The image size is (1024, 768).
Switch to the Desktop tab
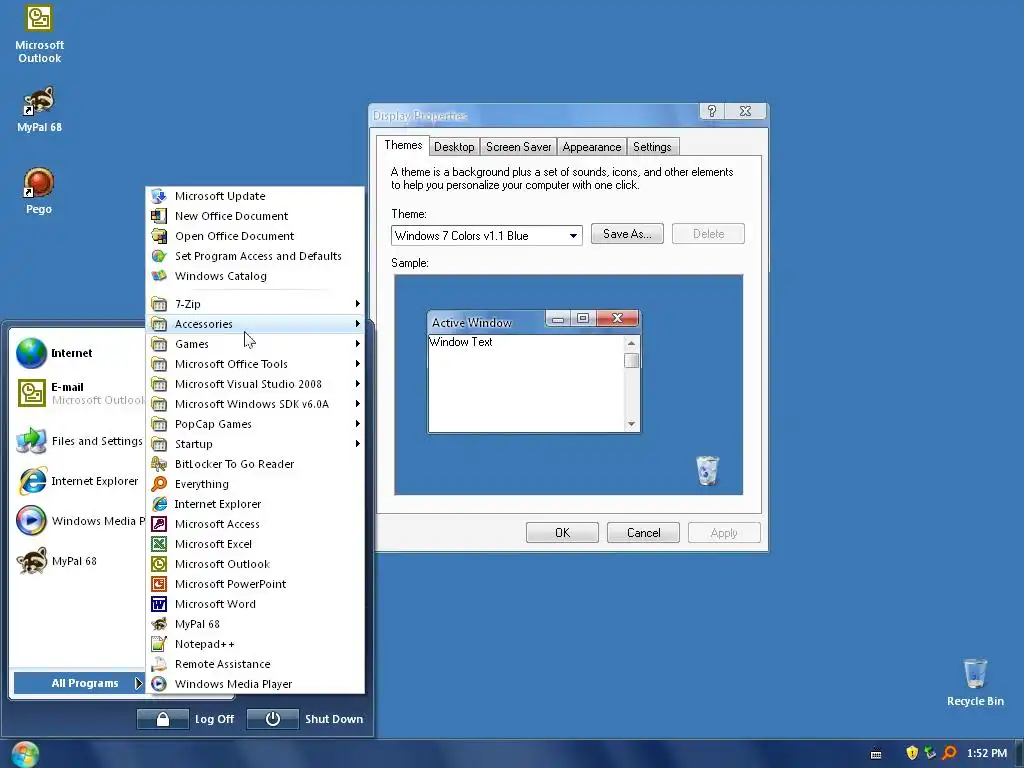tap(454, 147)
